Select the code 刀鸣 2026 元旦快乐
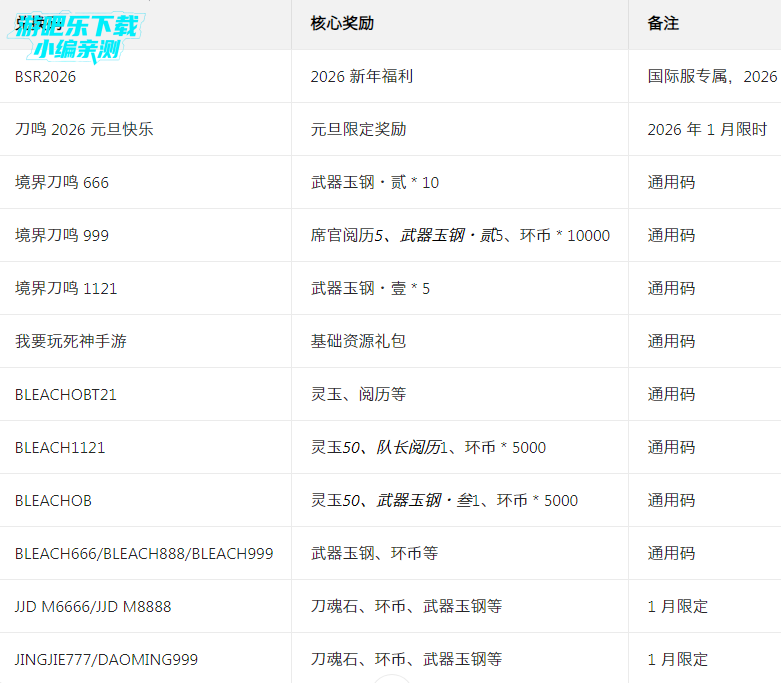The height and width of the screenshot is (683, 781). coord(84,130)
